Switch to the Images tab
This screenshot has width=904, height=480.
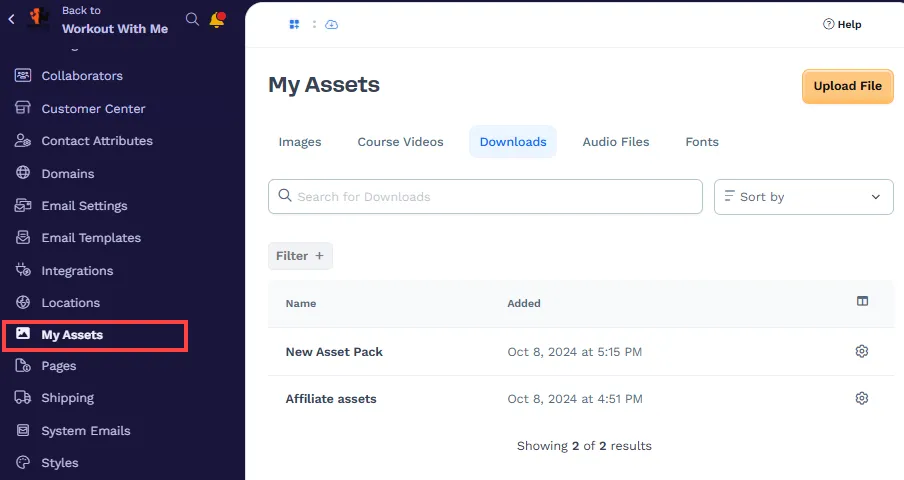(300, 142)
